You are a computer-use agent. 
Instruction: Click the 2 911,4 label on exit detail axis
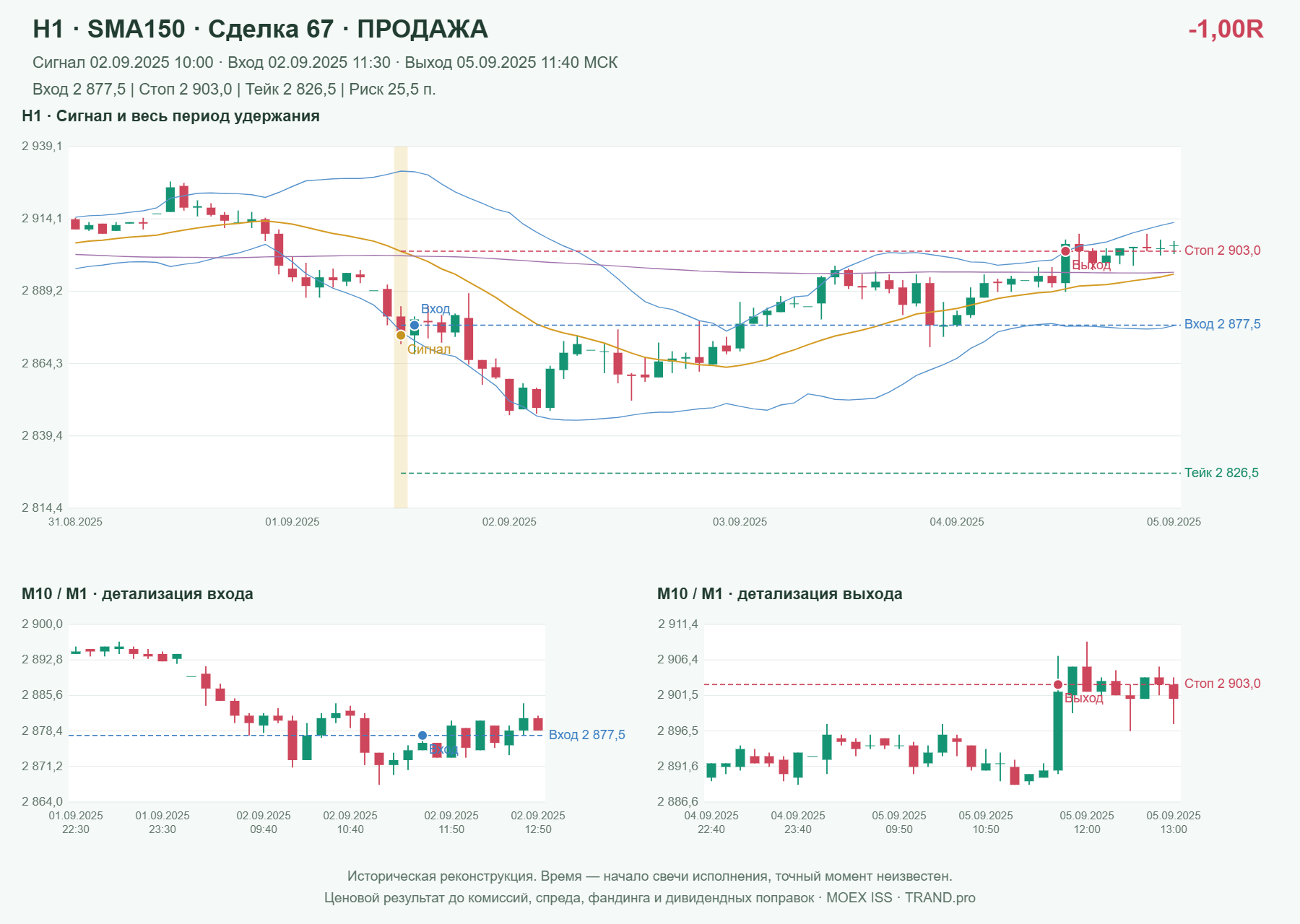678,624
